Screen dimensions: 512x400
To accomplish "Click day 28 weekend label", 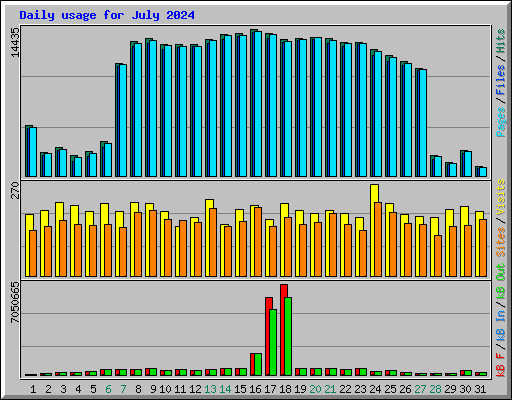I will tap(435, 389).
